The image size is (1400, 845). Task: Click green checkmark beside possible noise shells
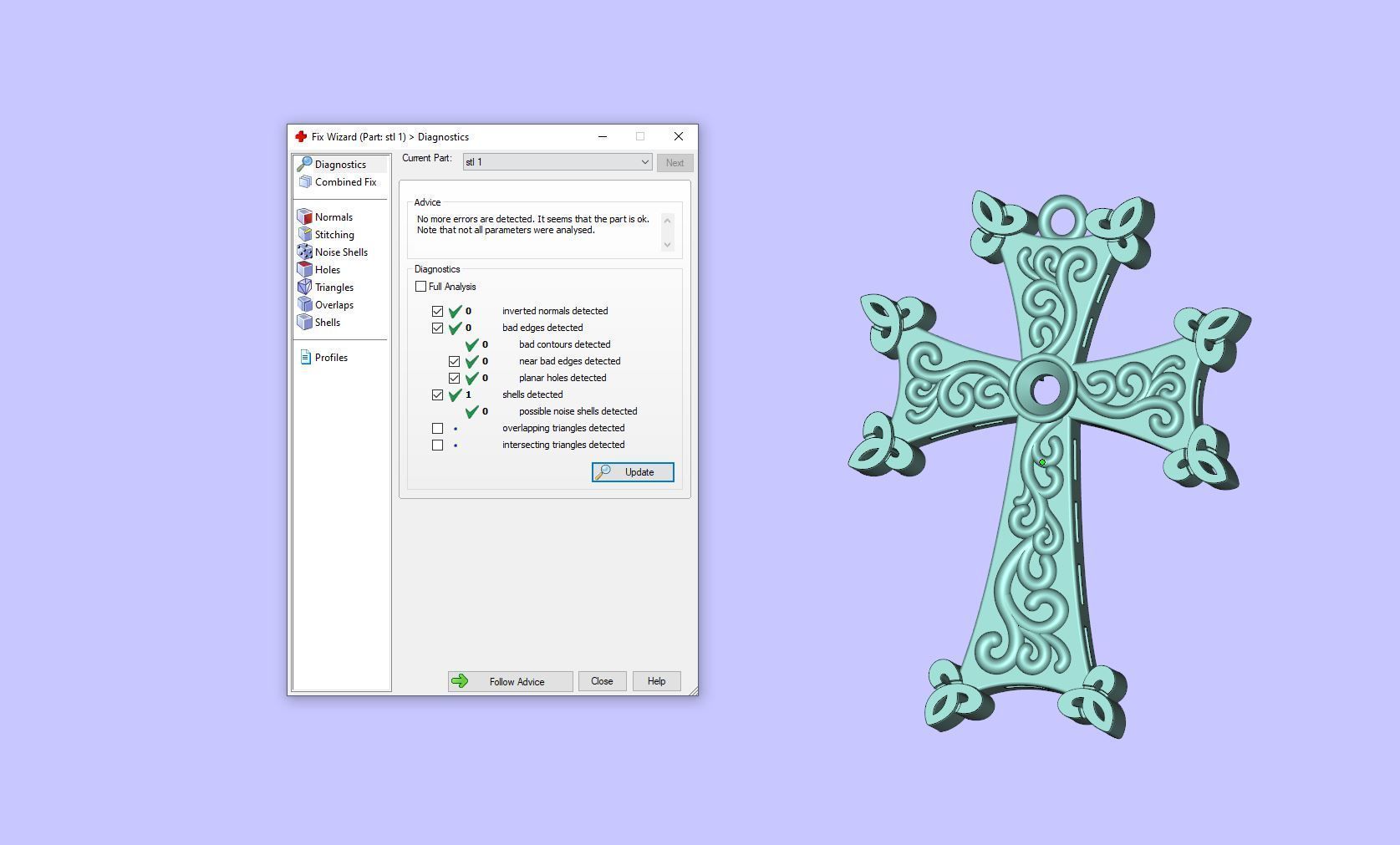tap(472, 411)
